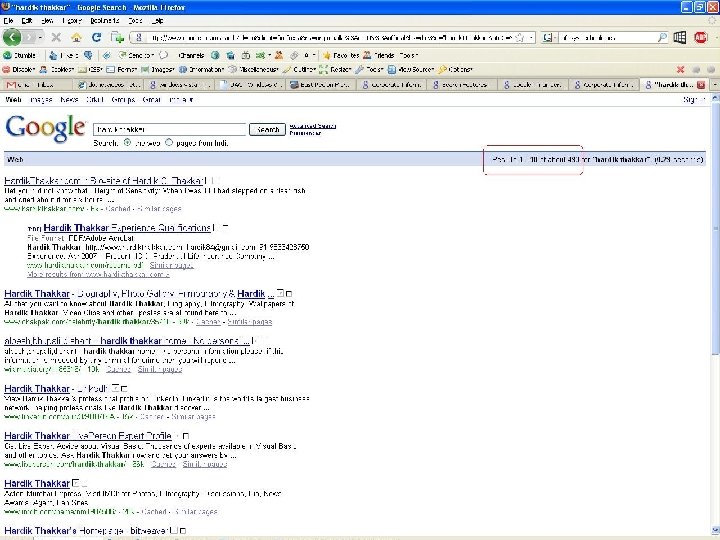Click the red Adblock Plus icon
The height and width of the screenshot is (540, 720).
(701, 37)
